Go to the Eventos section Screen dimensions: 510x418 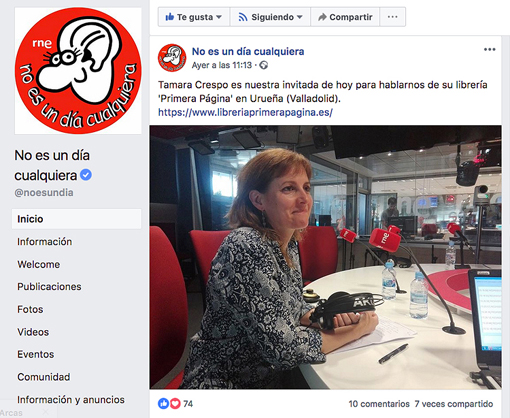[36, 354]
